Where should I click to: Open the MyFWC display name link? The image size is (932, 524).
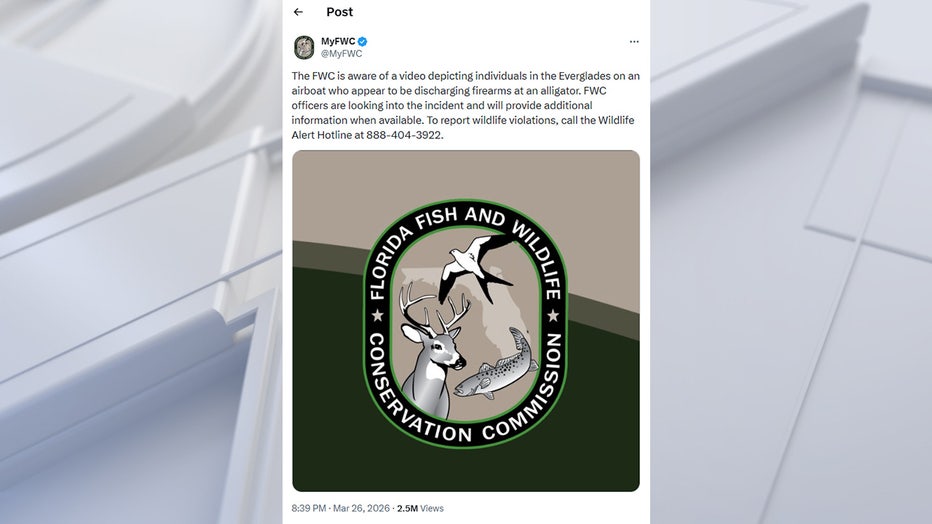click(x=338, y=42)
